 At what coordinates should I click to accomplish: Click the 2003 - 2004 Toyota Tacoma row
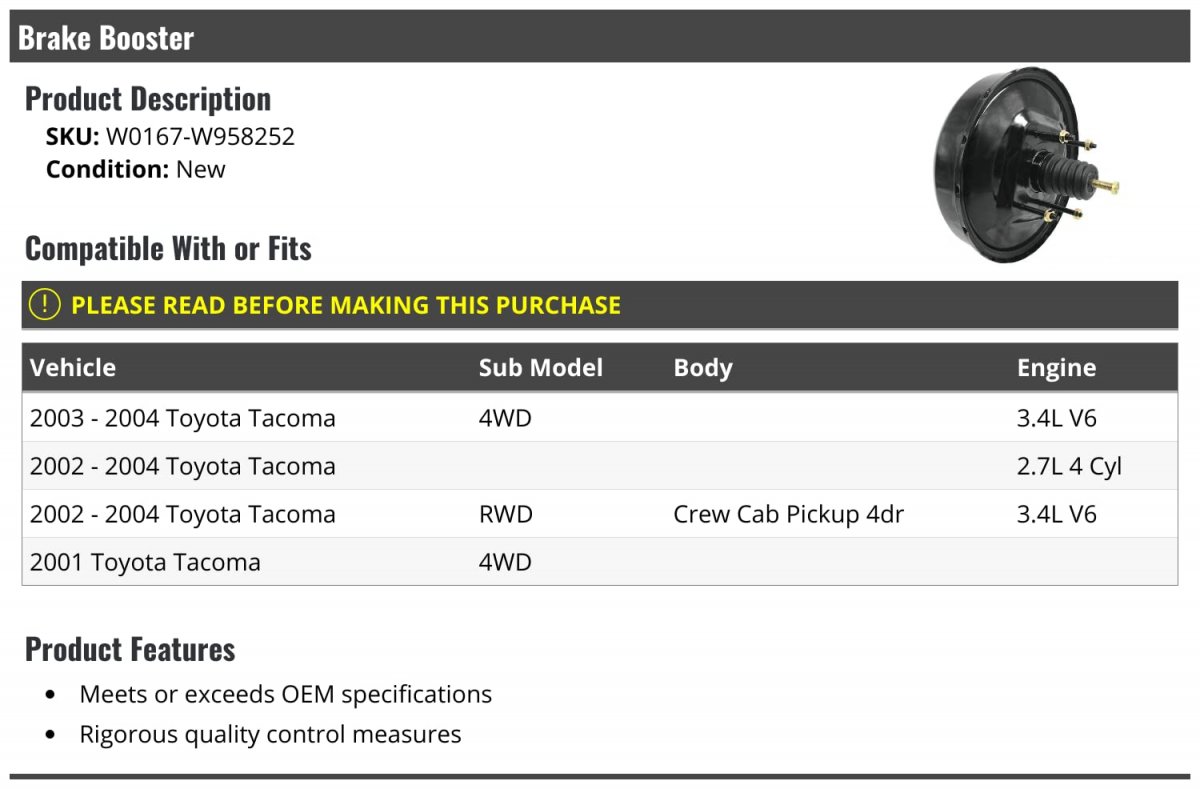(600, 417)
